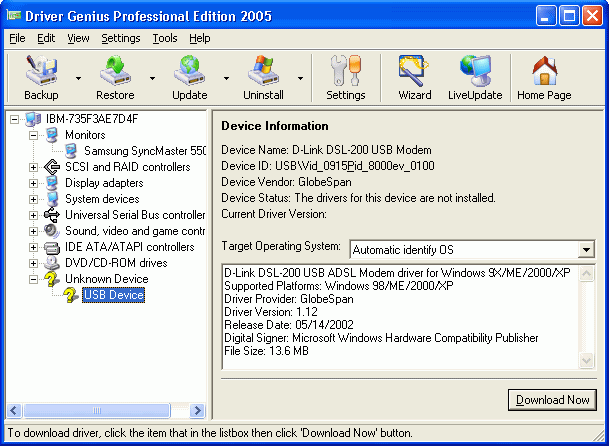
Task: Click 'File Size: 13.6 MB' text
Action: (x=266, y=351)
